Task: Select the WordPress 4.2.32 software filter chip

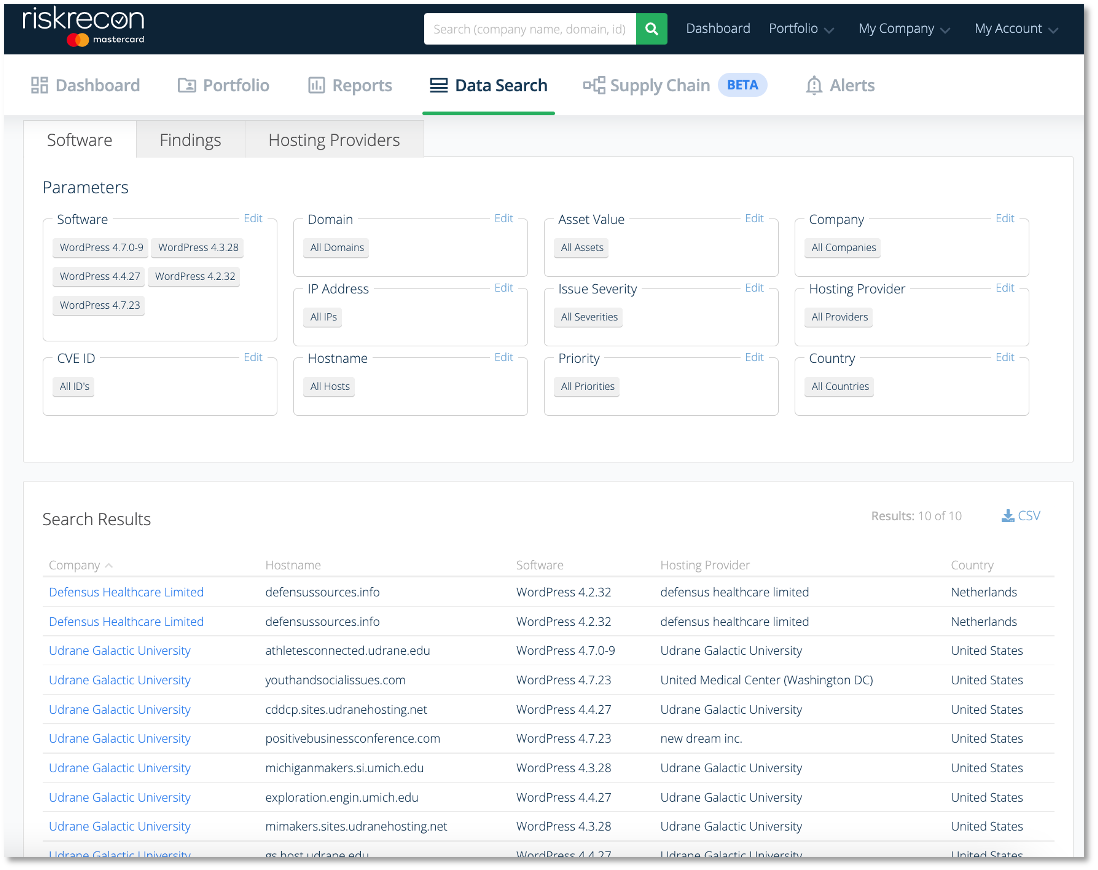Action: (194, 276)
